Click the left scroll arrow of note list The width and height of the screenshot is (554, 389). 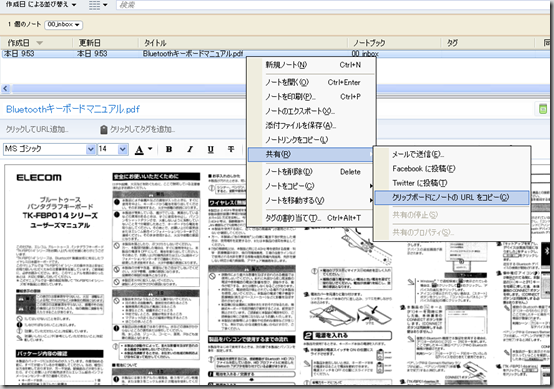tap(5, 88)
